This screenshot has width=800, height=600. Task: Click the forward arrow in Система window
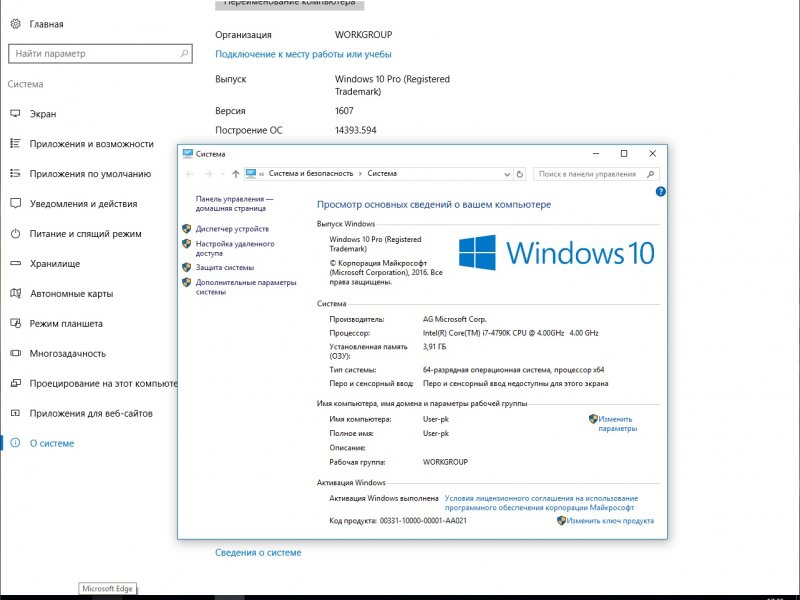pos(208,174)
